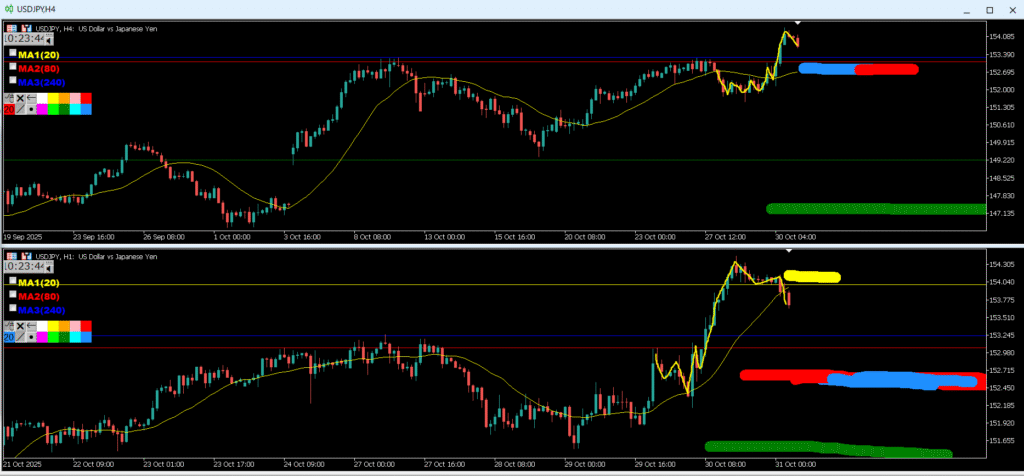Click the mouse cursor tool in H4 palette
The image size is (1024, 476).
point(9,98)
